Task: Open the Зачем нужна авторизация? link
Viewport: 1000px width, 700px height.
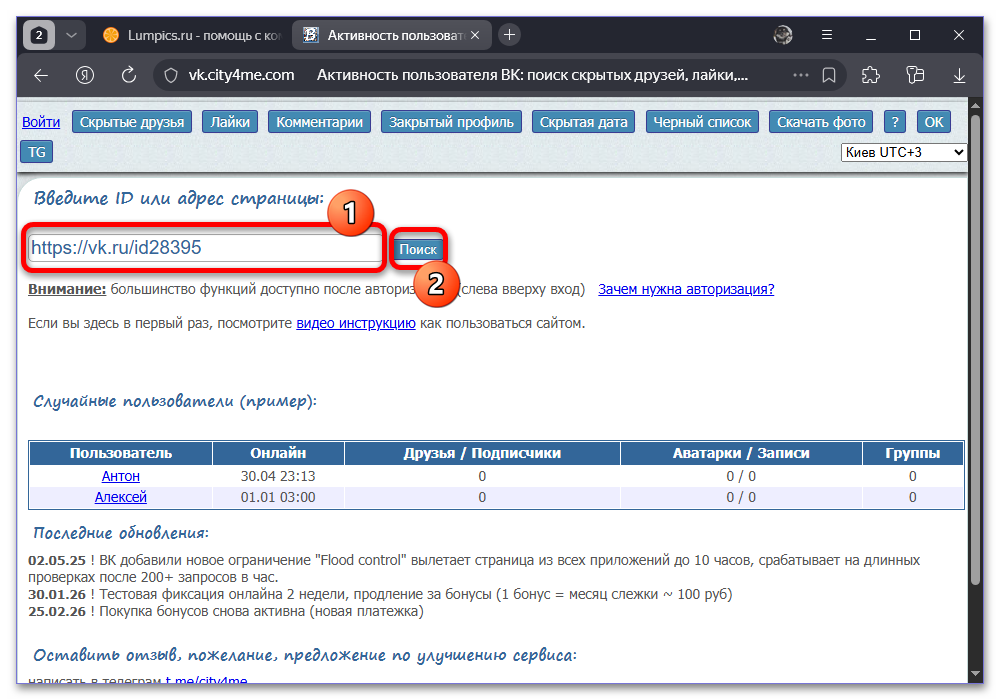Action: (686, 289)
